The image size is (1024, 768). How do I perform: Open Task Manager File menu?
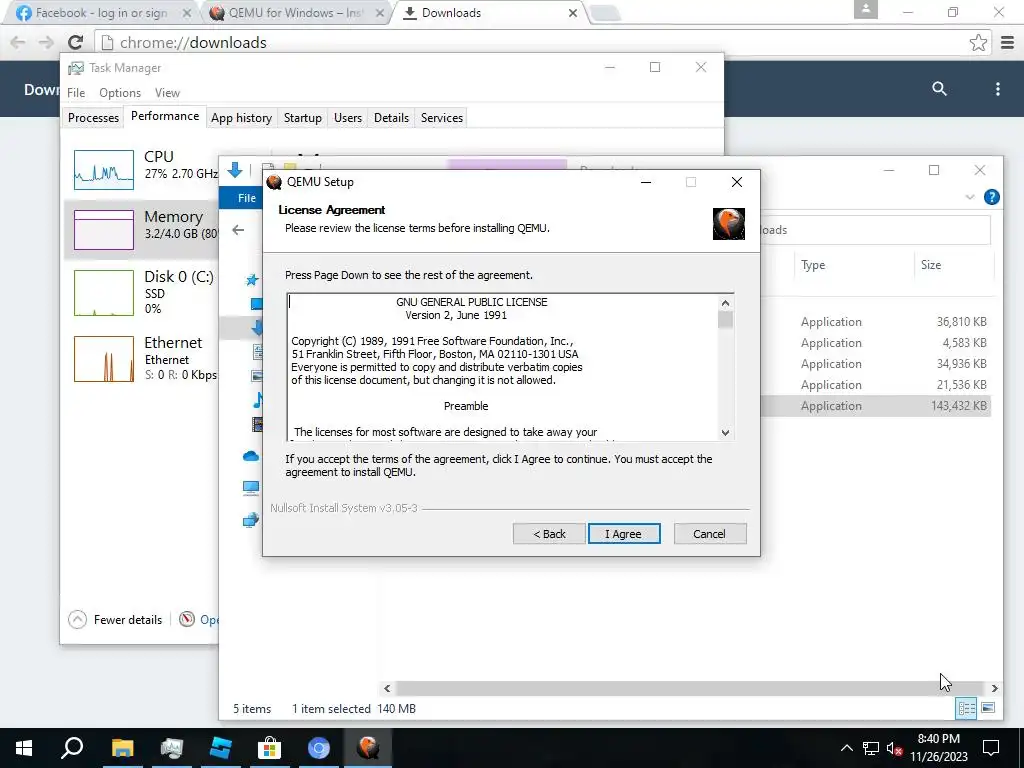pos(76,93)
